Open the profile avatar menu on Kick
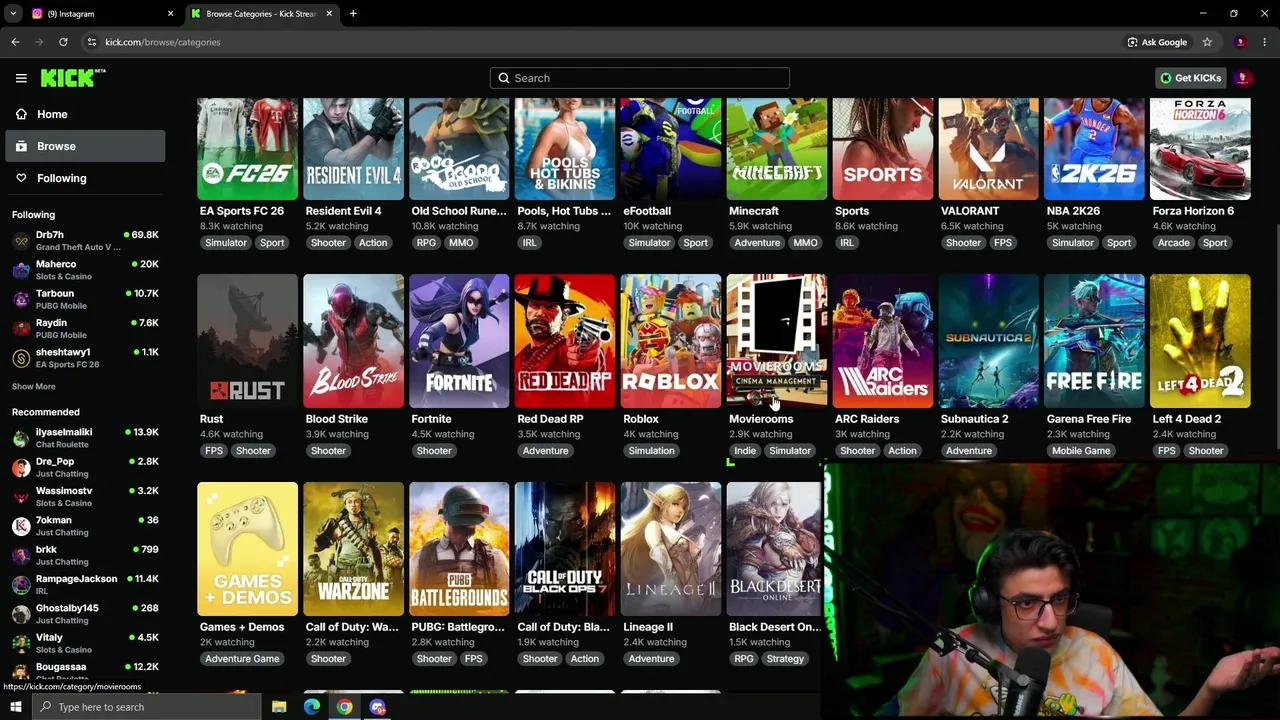 tap(1243, 78)
